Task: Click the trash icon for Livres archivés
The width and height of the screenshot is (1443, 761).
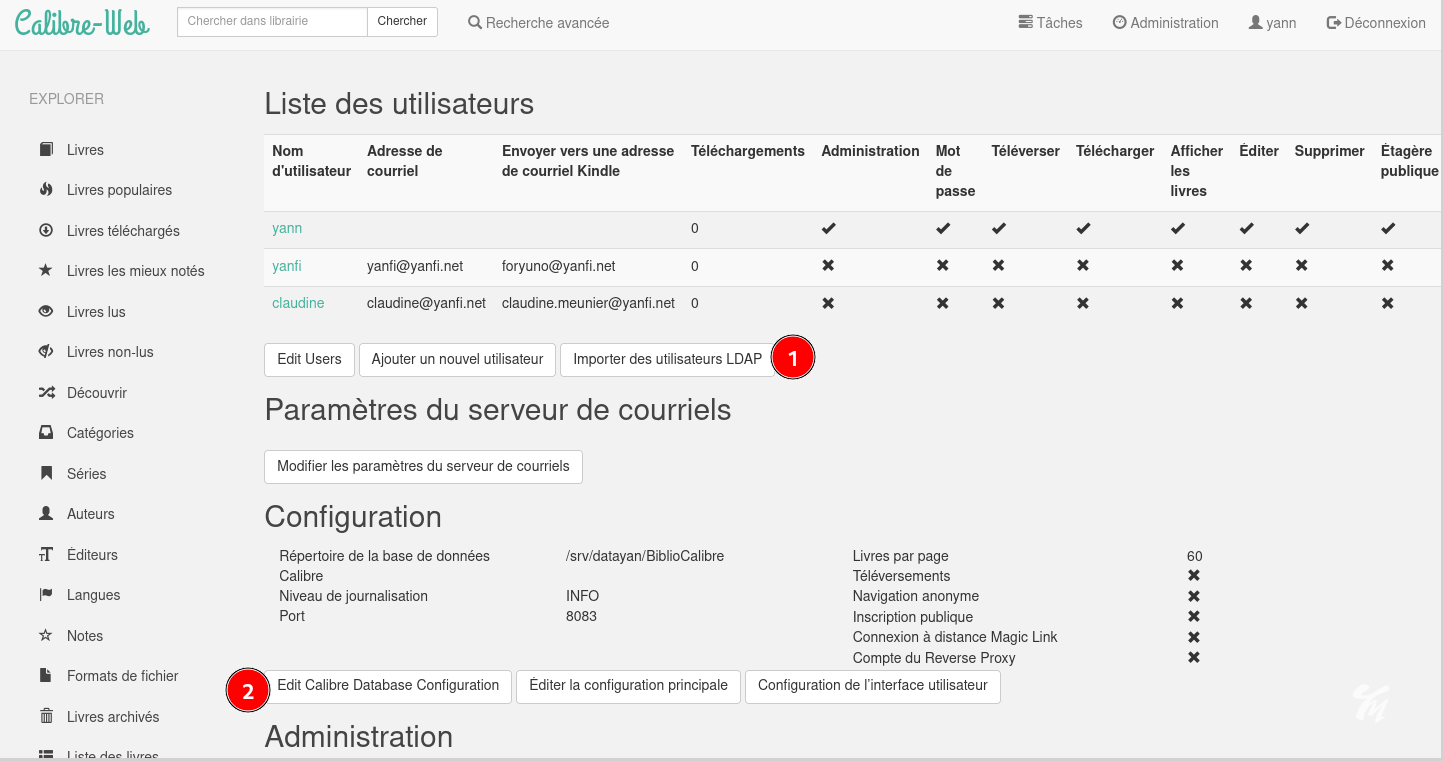Action: [46, 717]
